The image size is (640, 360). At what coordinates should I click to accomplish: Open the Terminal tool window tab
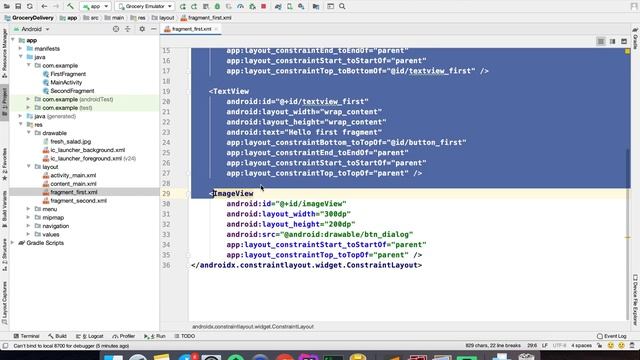[x=27, y=336]
